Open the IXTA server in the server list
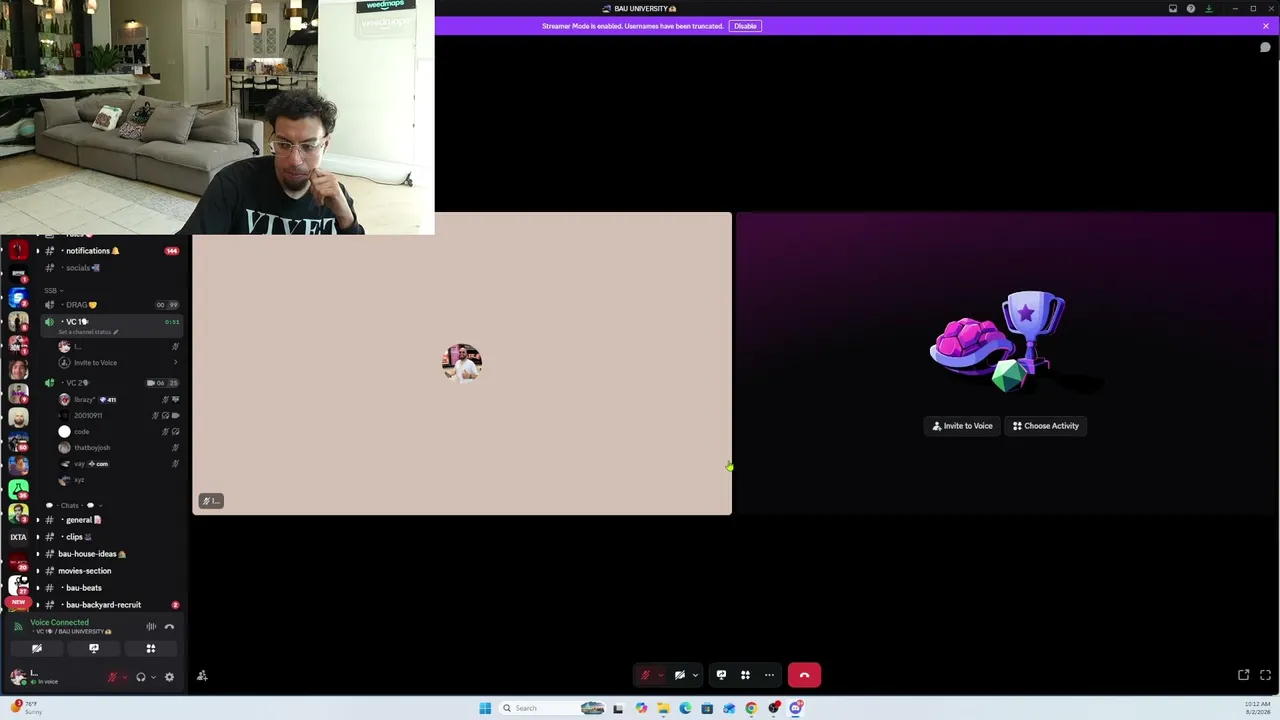The width and height of the screenshot is (1280, 720). 18,537
